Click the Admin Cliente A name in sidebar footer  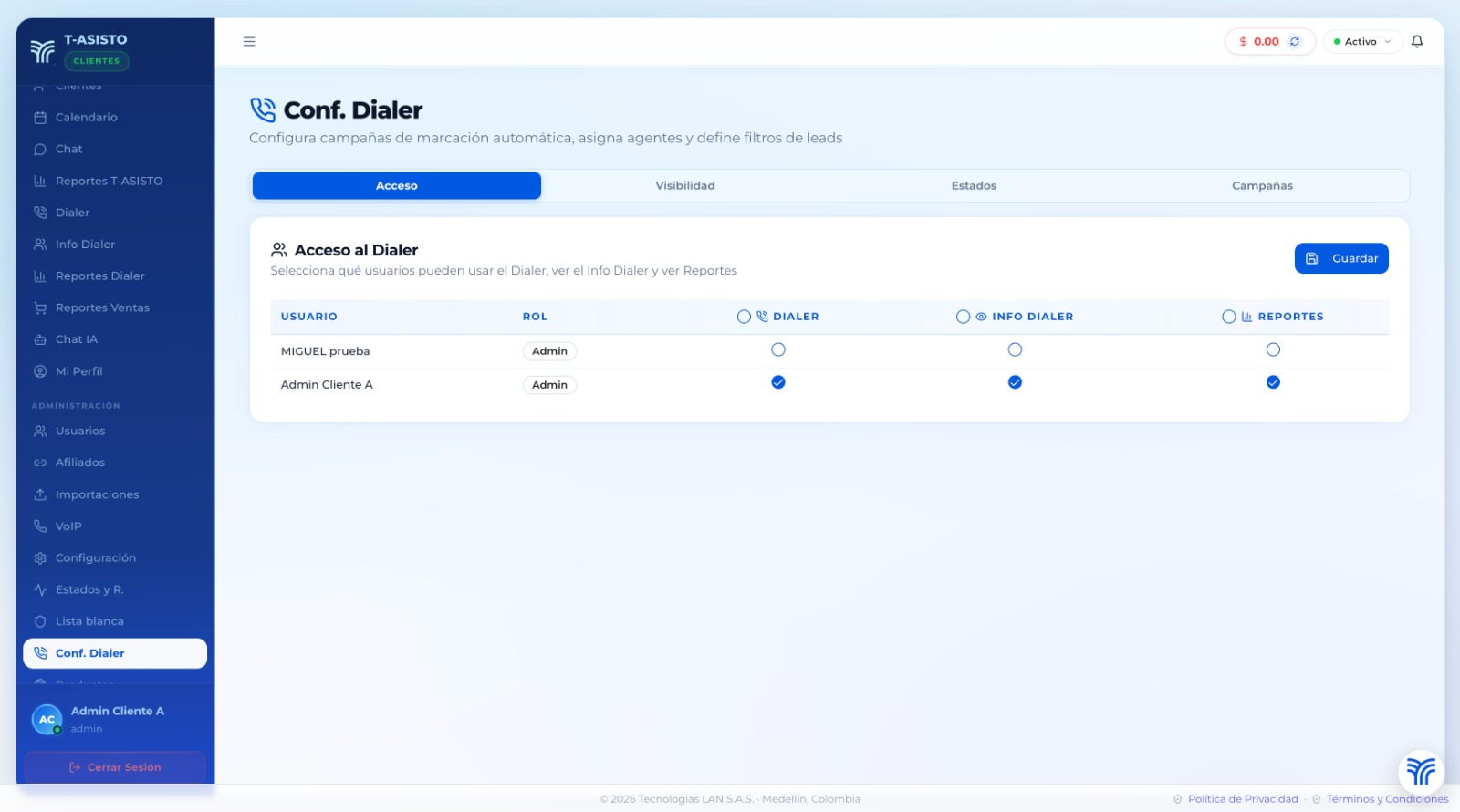[118, 711]
